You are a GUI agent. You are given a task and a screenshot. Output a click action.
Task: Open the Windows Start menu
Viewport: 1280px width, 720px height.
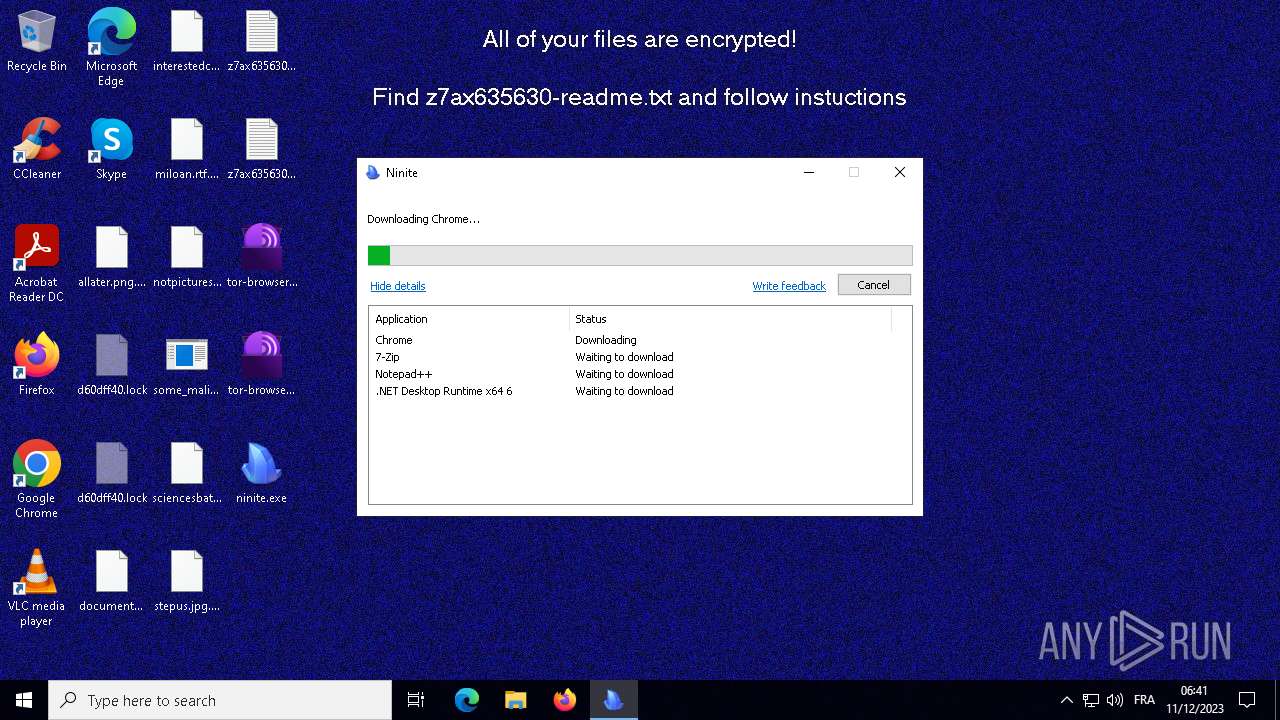coord(24,700)
